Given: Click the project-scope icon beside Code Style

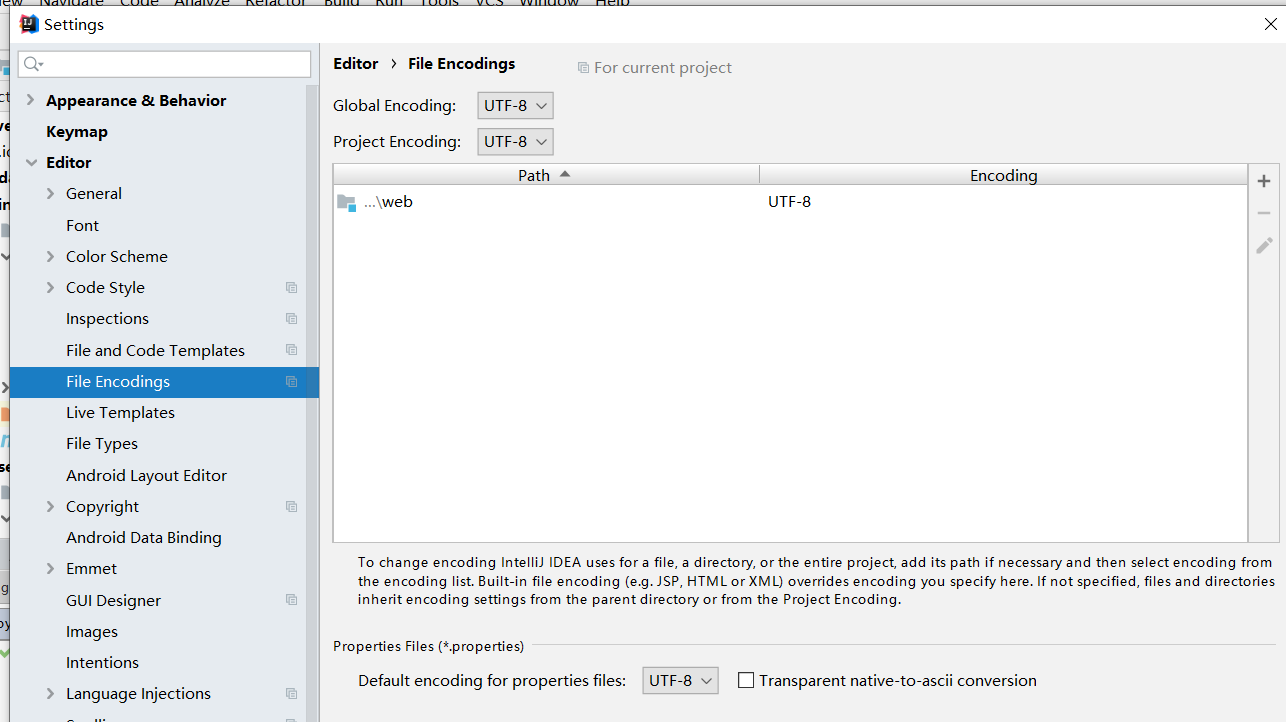Looking at the screenshot, I should [x=291, y=288].
